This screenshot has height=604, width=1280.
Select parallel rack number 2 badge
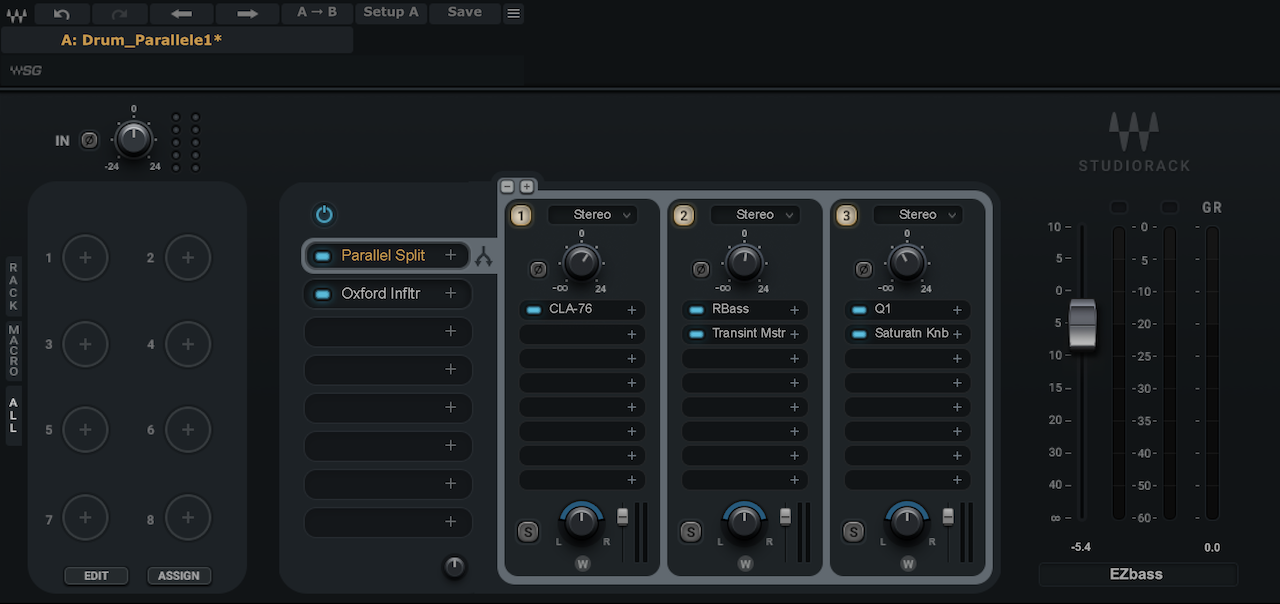pyautogui.click(x=684, y=215)
